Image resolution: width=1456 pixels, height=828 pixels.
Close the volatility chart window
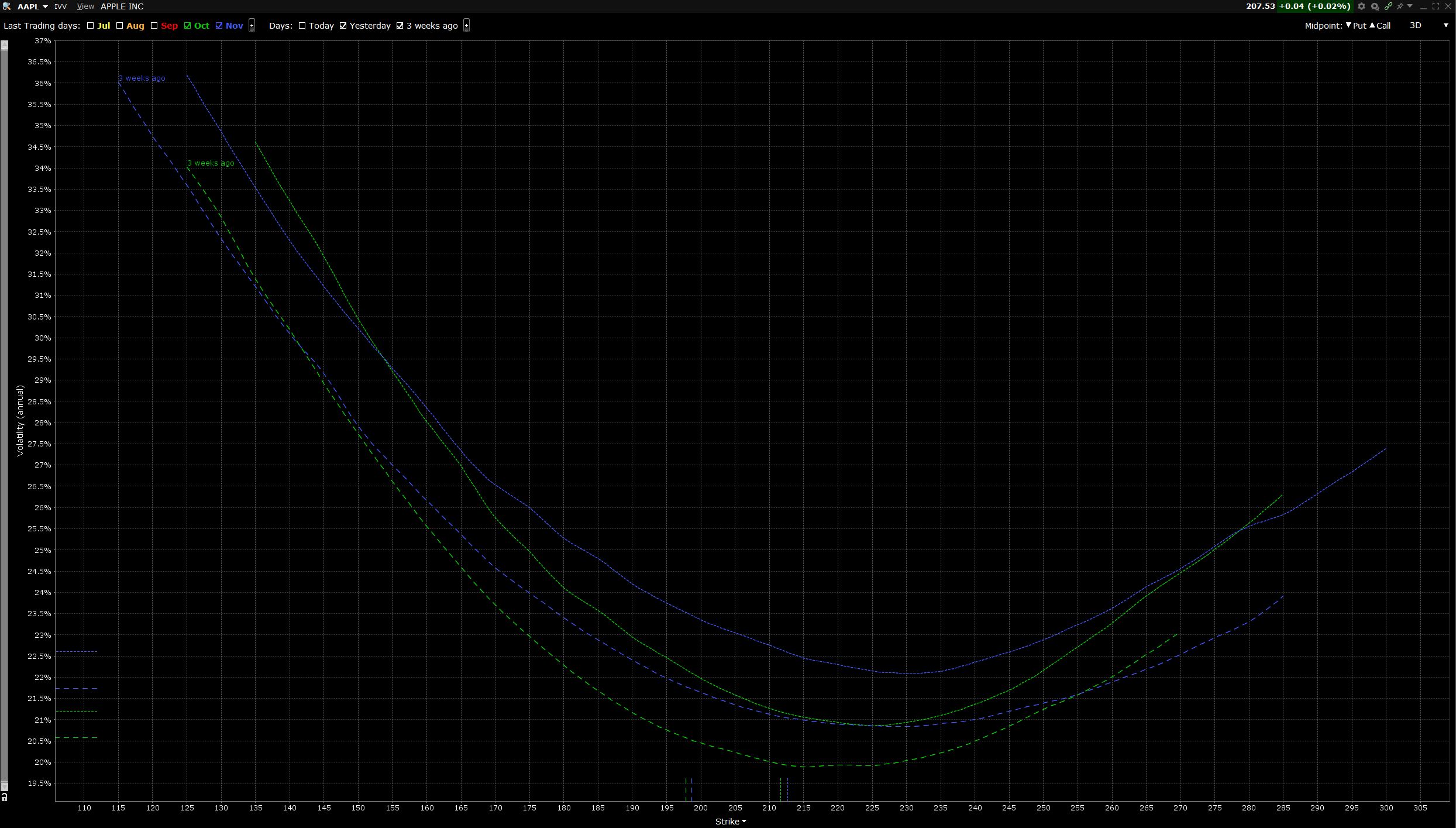(1448, 6)
